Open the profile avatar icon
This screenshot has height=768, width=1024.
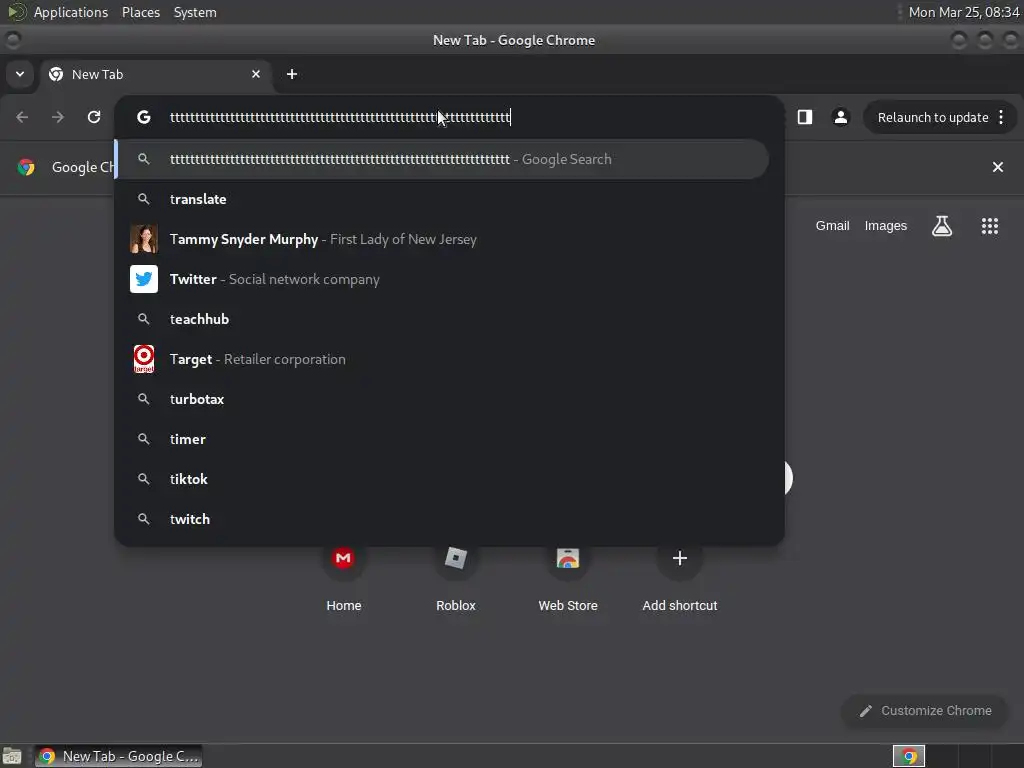pyautogui.click(x=840, y=117)
